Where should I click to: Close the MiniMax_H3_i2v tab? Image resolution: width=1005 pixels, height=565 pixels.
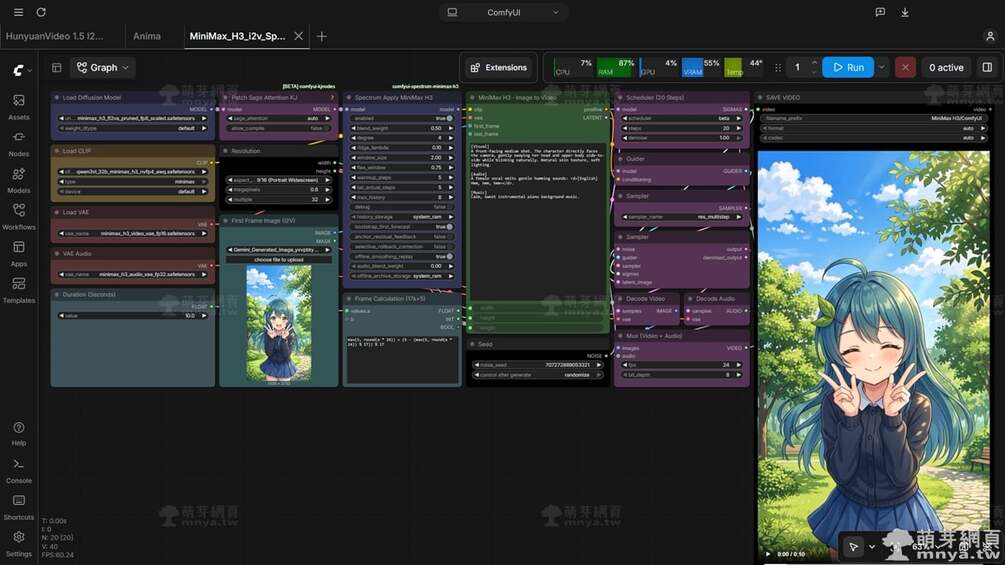(298, 37)
